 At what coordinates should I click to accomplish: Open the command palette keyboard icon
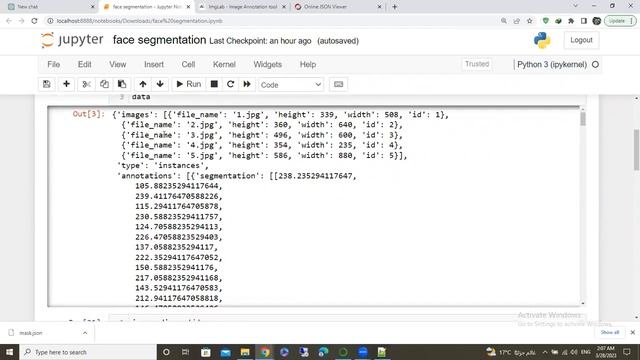tap(338, 84)
